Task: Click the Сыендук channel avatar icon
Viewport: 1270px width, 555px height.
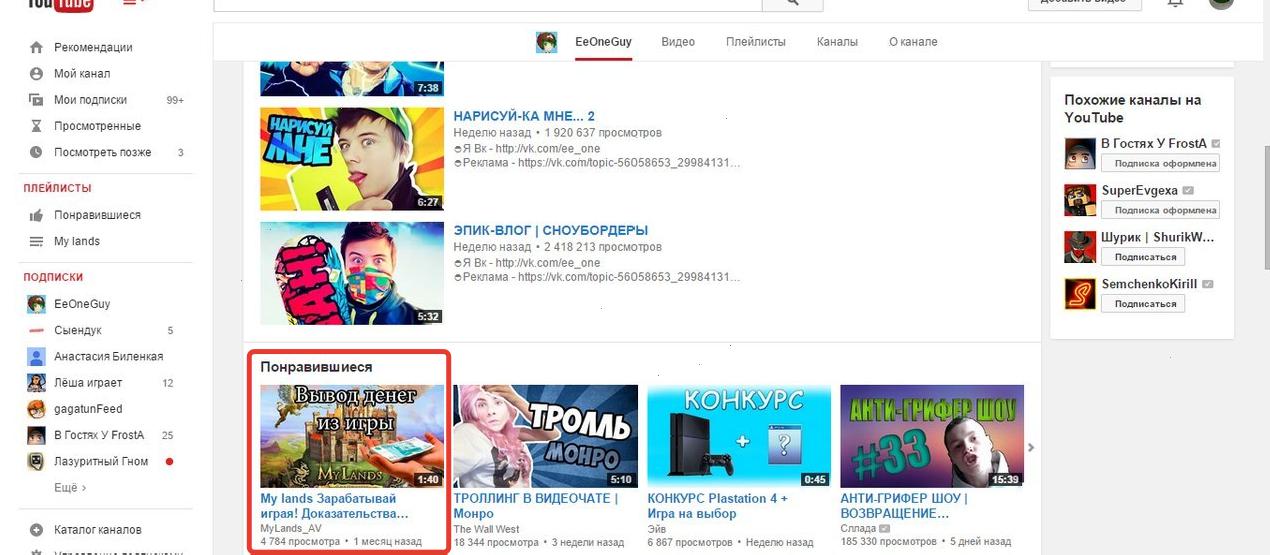Action: click(x=36, y=330)
